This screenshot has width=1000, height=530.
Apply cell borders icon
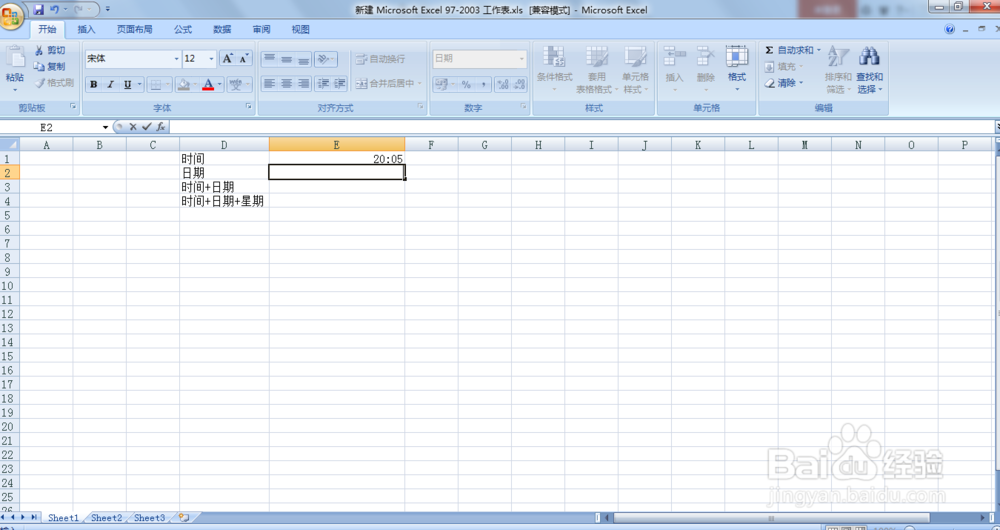(156, 84)
